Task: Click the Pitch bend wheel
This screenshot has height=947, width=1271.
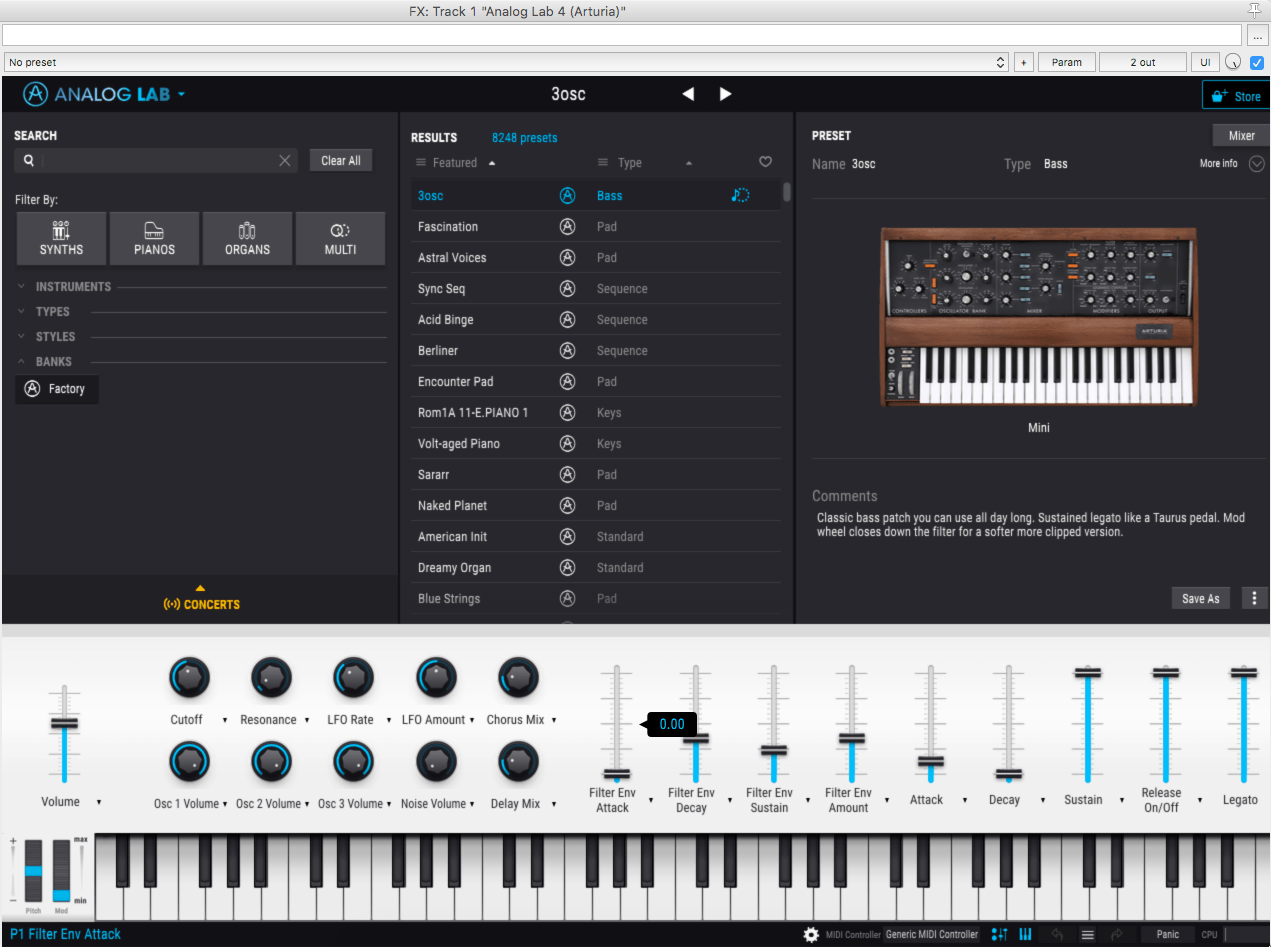Action: tap(34, 871)
